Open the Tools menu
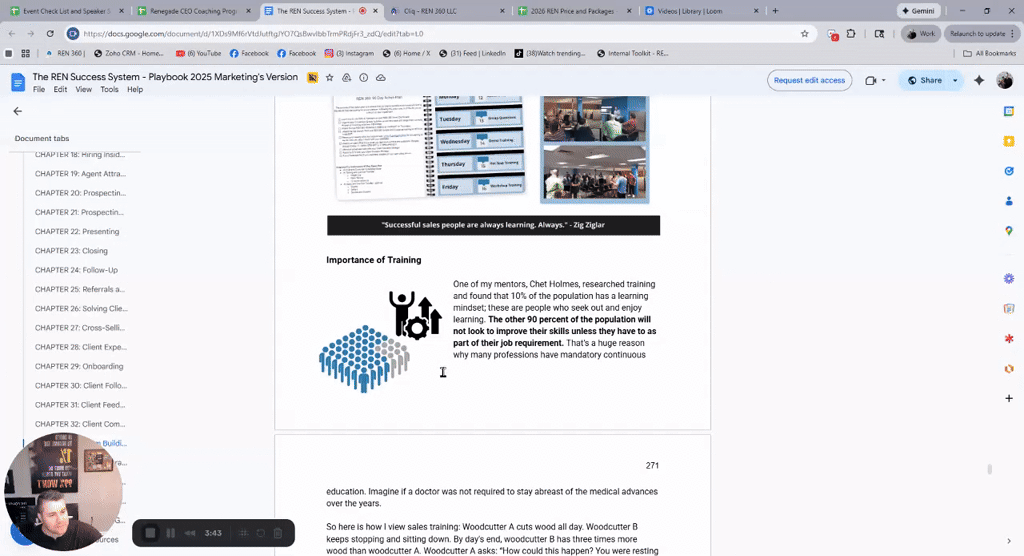This screenshot has height=556, width=1024. (109, 90)
